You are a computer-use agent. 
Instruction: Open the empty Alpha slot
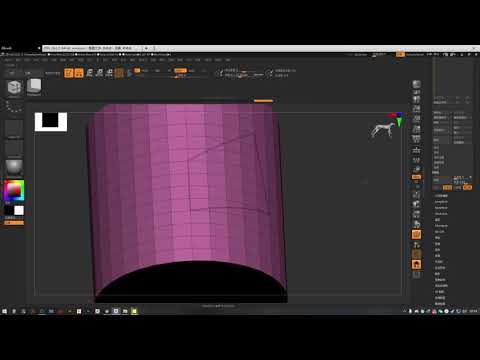14,129
